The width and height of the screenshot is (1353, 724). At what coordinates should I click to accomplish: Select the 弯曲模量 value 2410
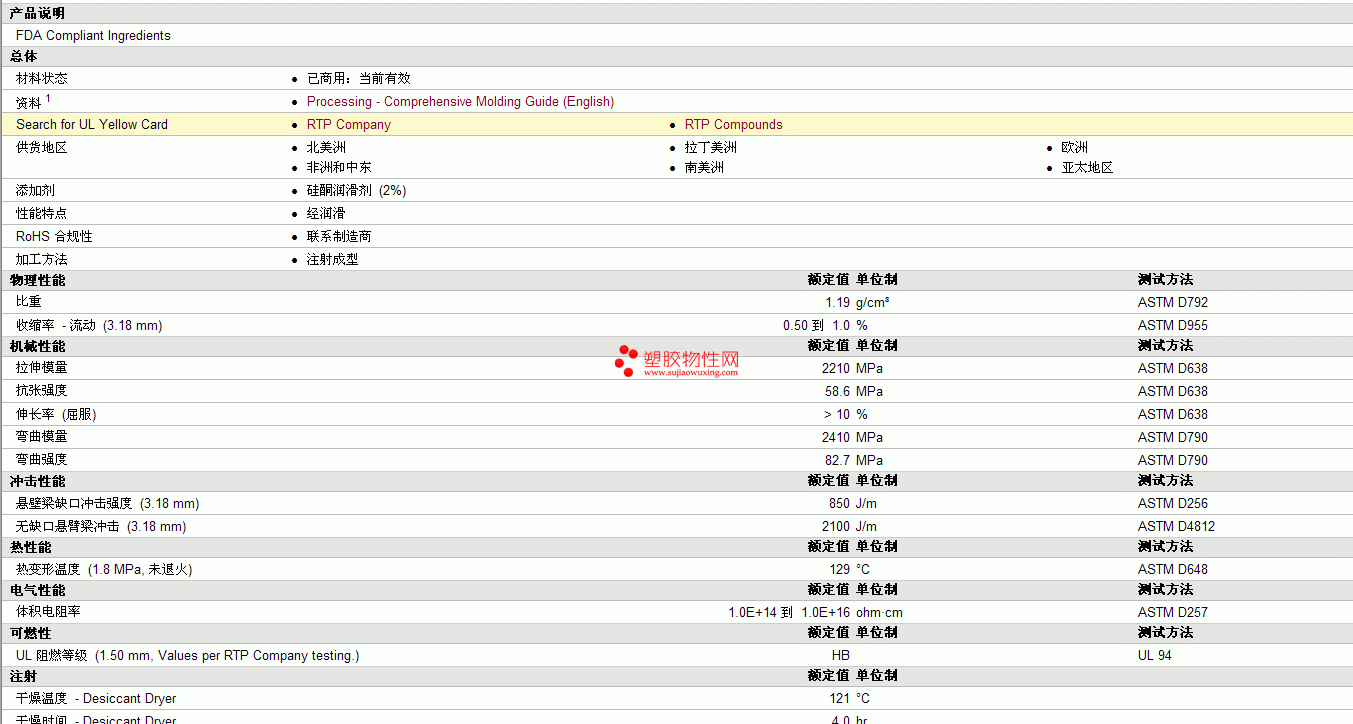tap(836, 438)
